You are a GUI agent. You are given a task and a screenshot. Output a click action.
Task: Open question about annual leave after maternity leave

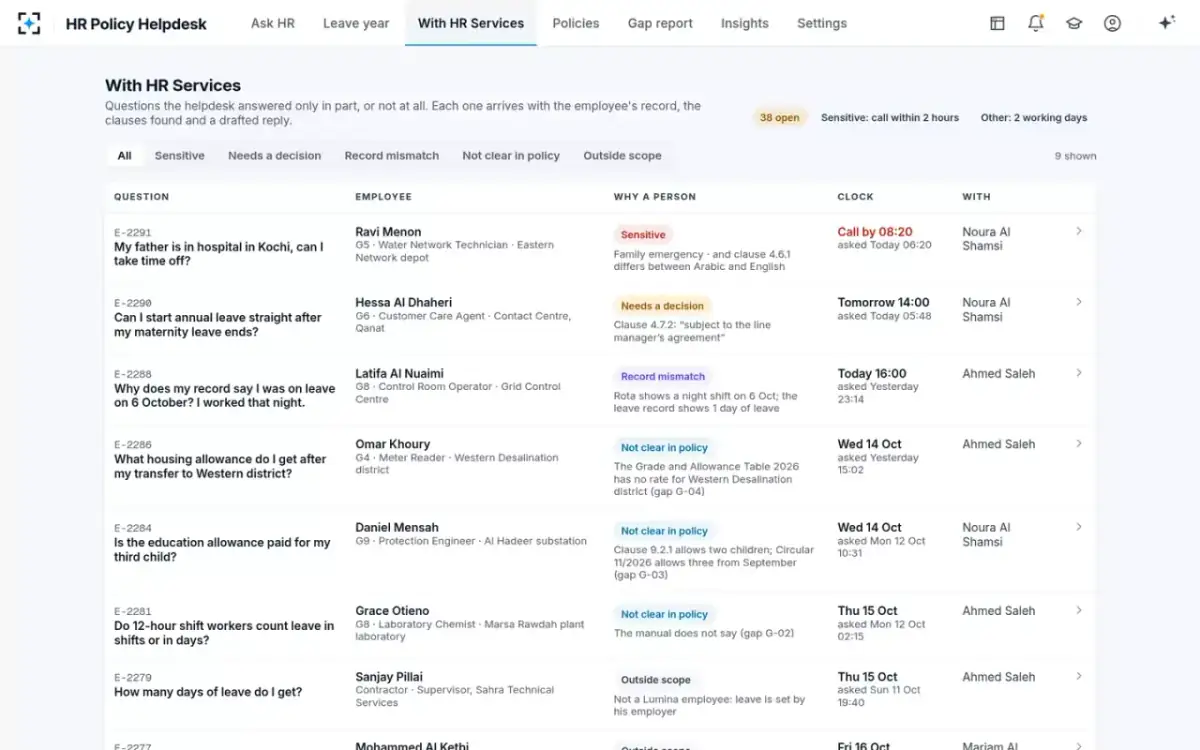tap(218, 325)
